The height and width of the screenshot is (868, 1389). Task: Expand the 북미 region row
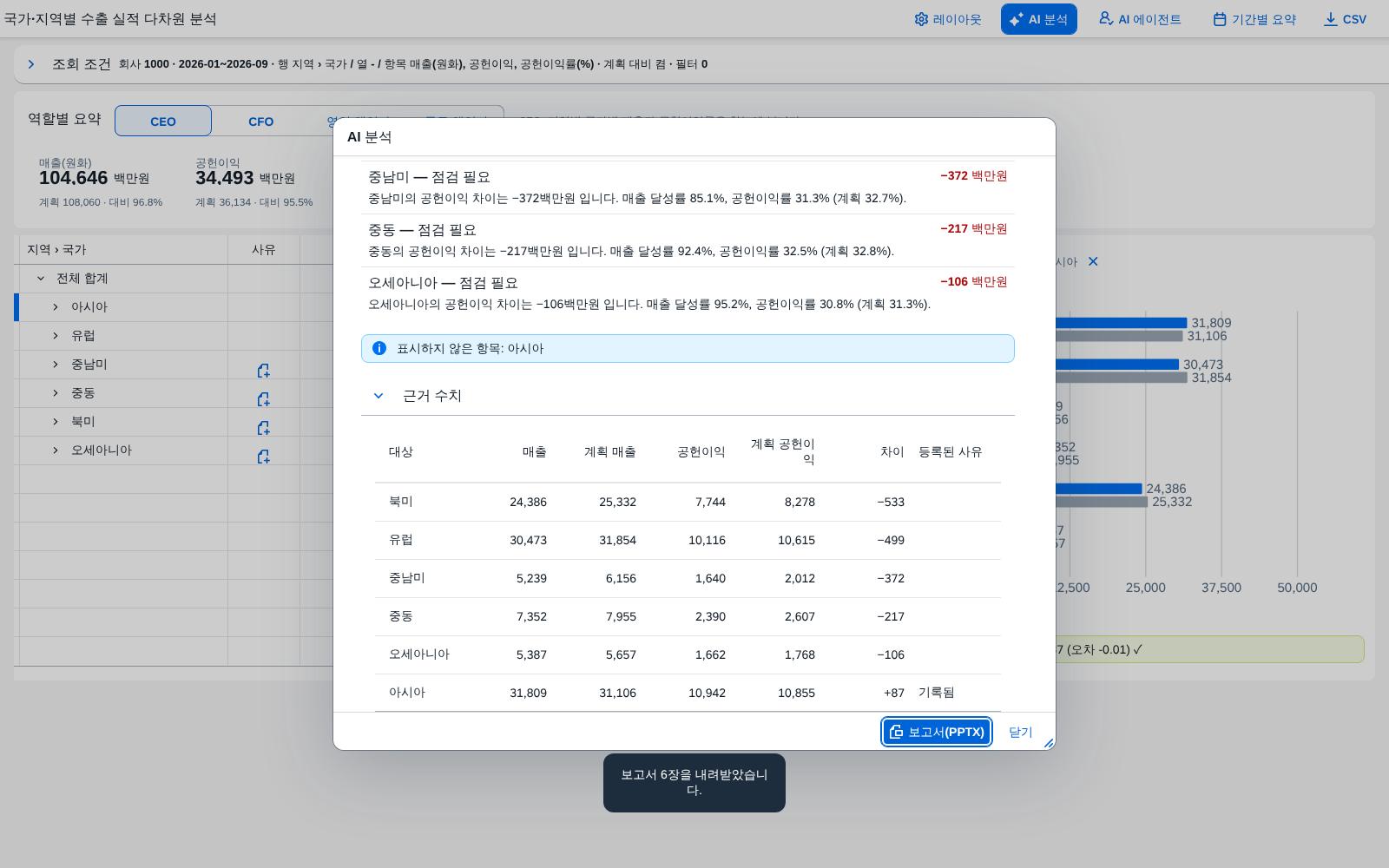tap(56, 422)
